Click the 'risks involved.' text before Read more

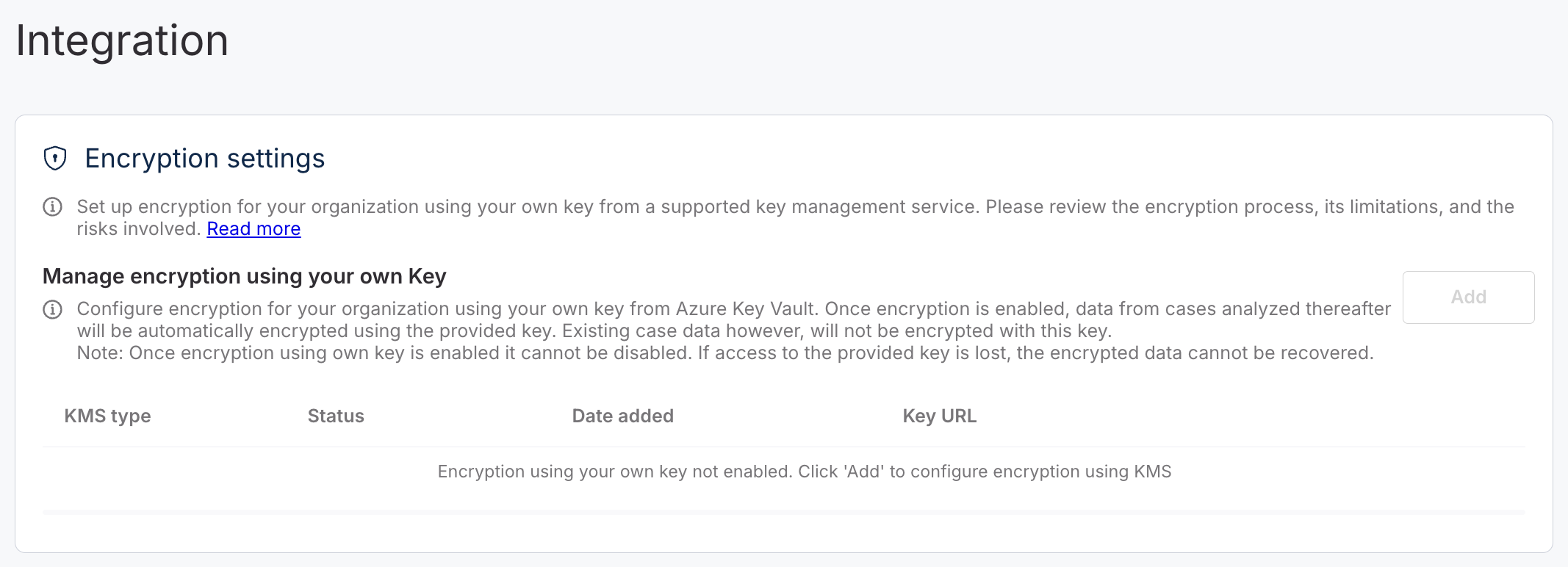click(x=139, y=229)
